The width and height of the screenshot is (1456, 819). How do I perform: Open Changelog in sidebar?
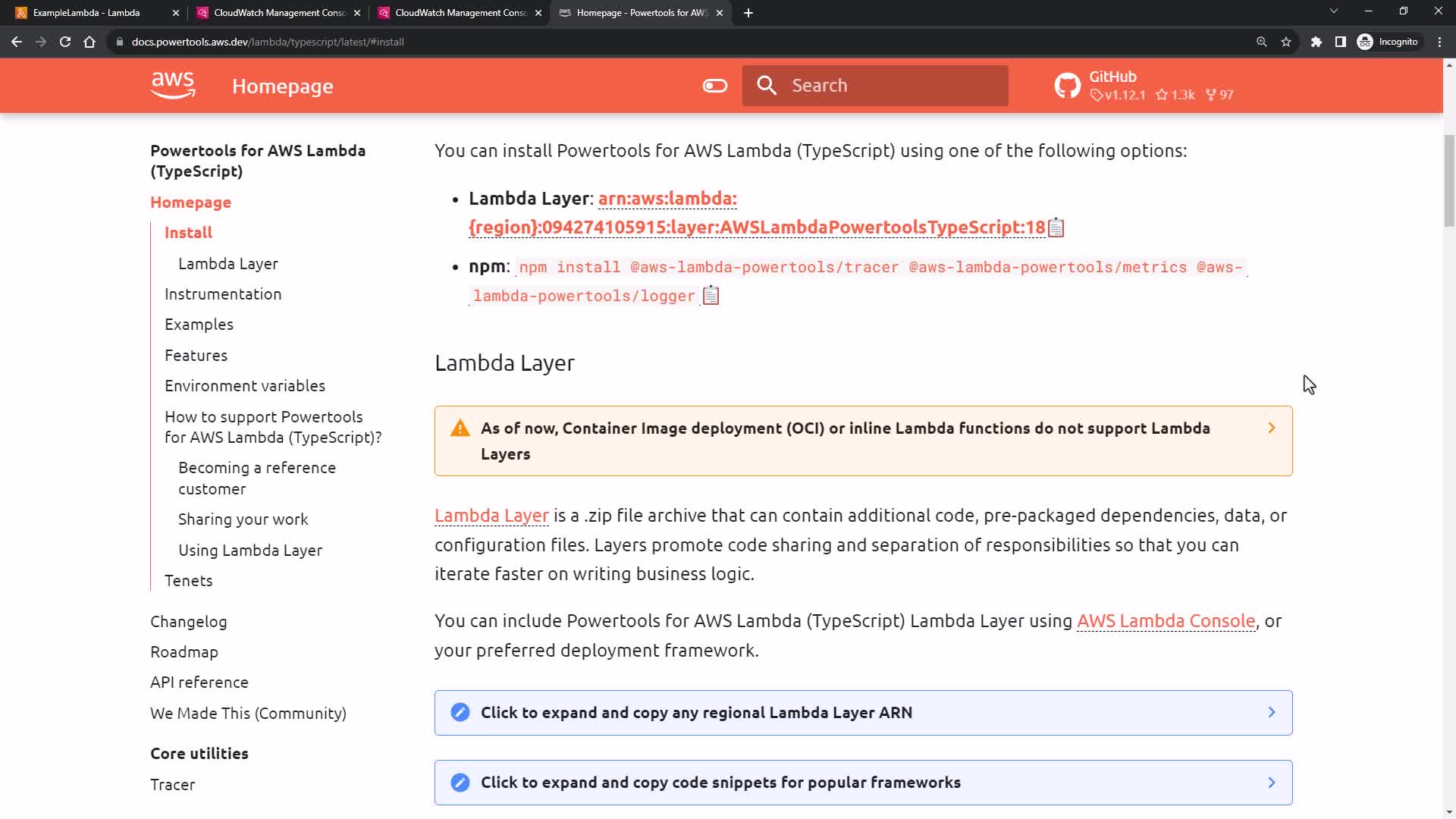click(188, 622)
